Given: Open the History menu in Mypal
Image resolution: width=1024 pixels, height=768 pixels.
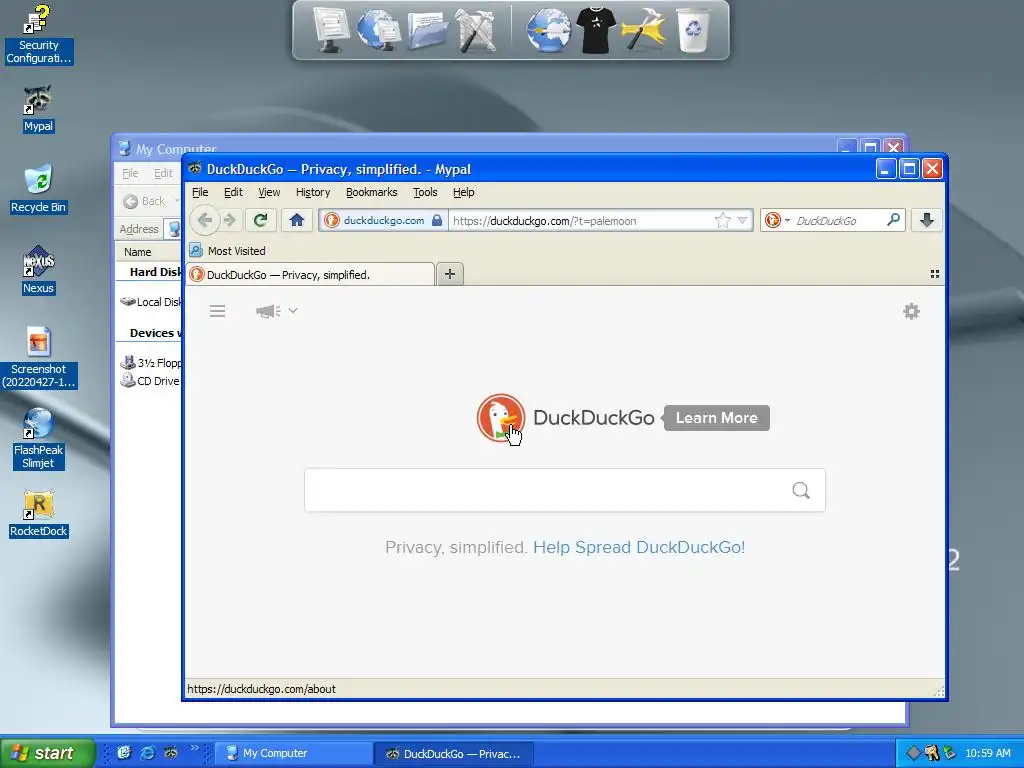Looking at the screenshot, I should tap(313, 192).
